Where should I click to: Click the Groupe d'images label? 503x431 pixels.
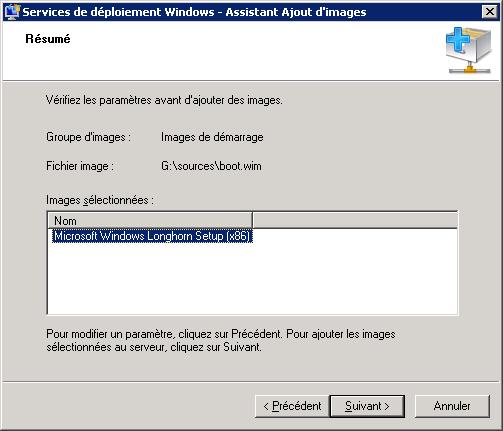88,137
